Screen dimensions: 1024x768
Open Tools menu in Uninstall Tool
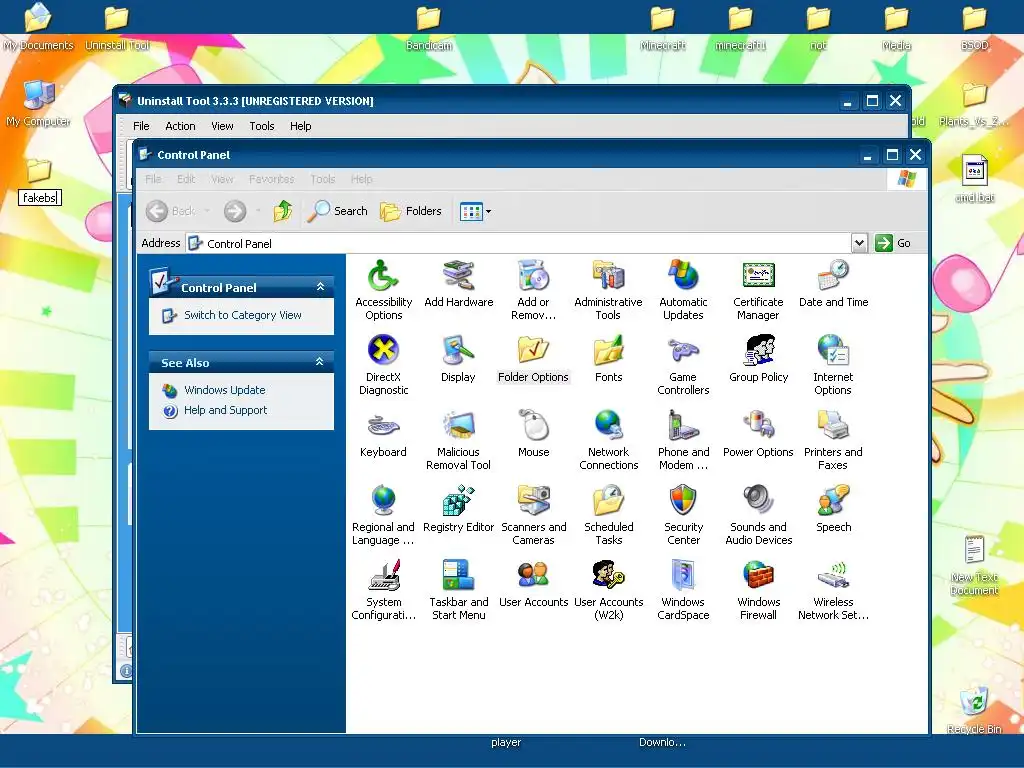tap(262, 126)
